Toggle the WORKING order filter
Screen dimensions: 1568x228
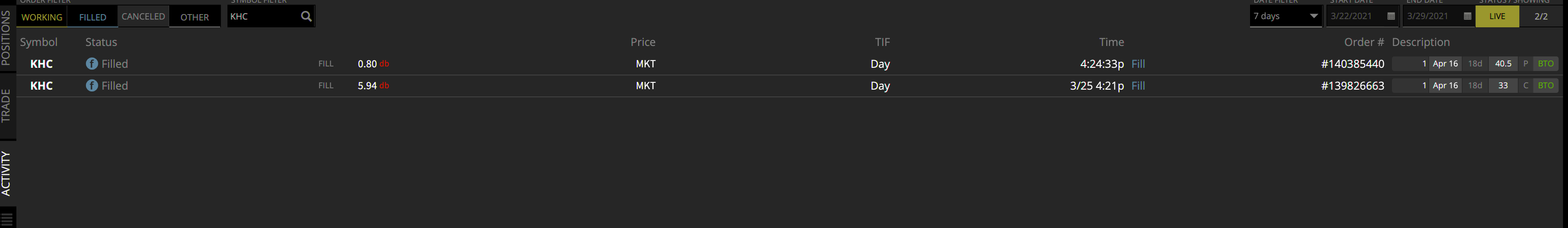click(x=42, y=17)
